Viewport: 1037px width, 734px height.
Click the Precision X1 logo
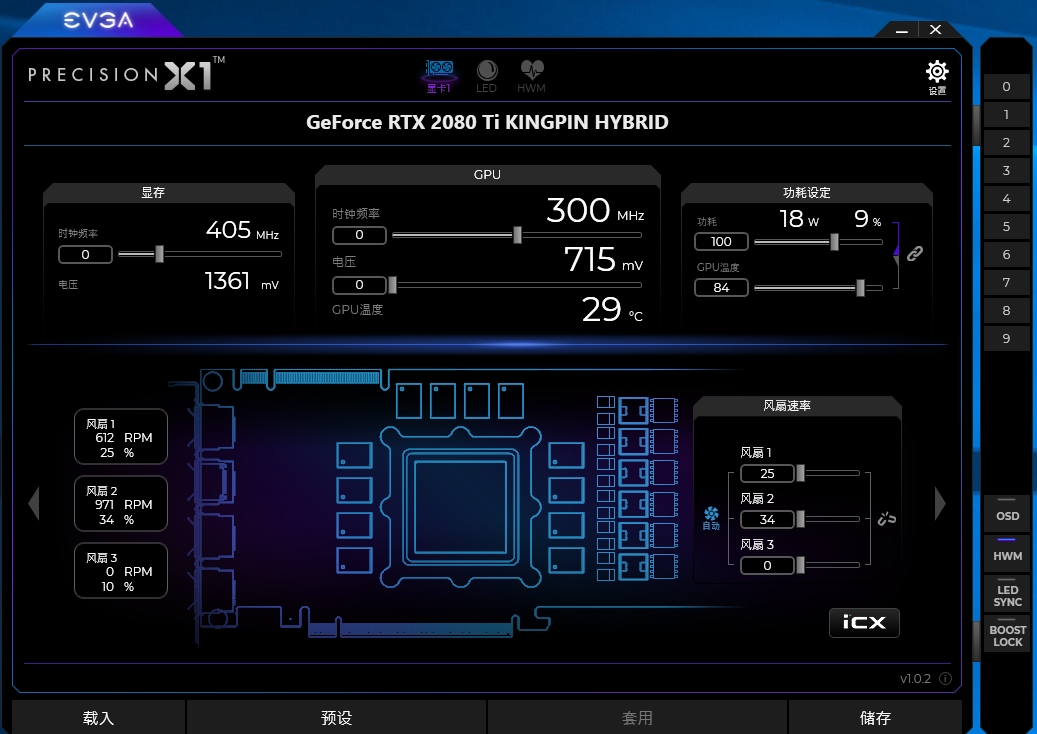(x=126, y=73)
